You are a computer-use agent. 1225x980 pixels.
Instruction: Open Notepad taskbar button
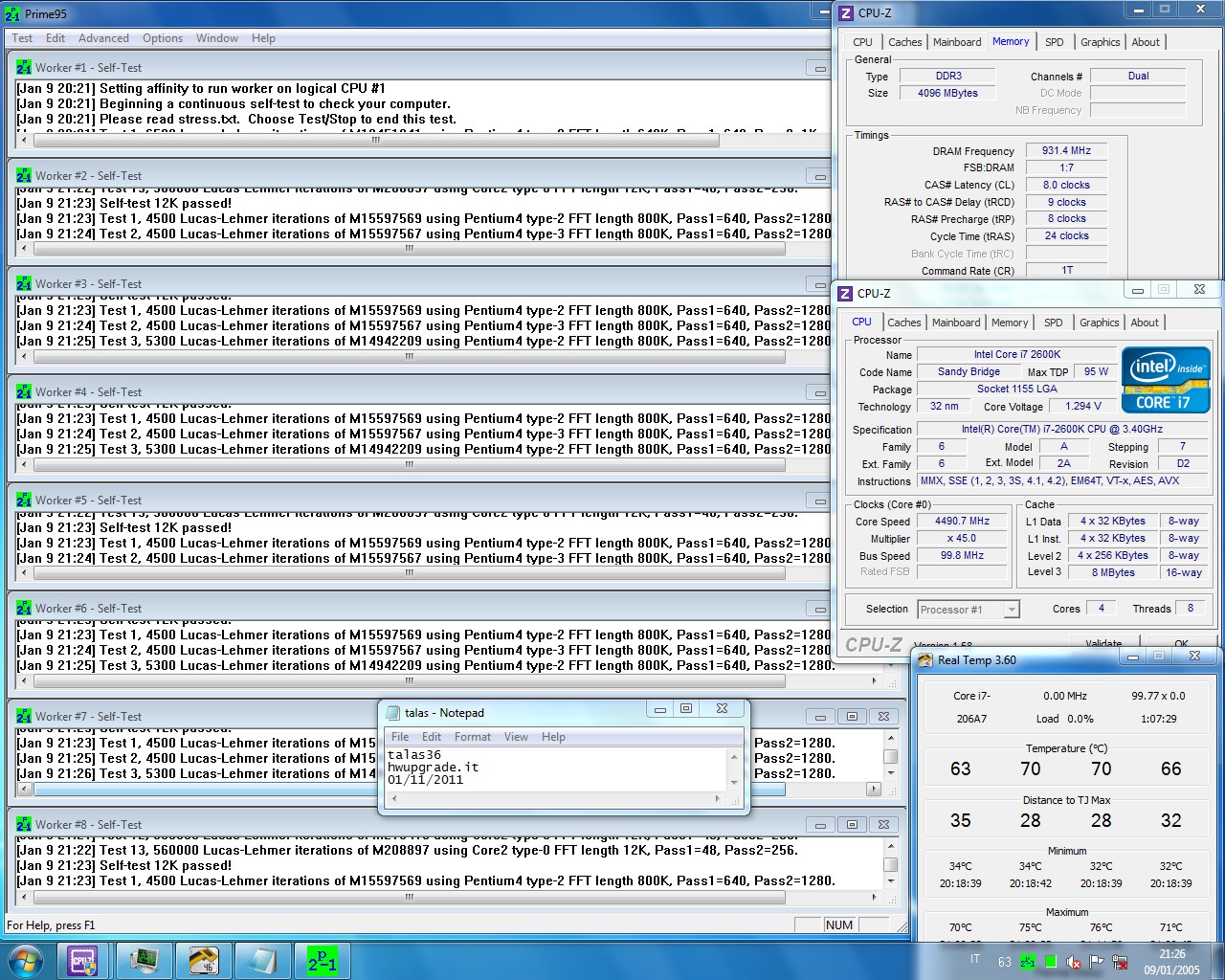(x=262, y=960)
